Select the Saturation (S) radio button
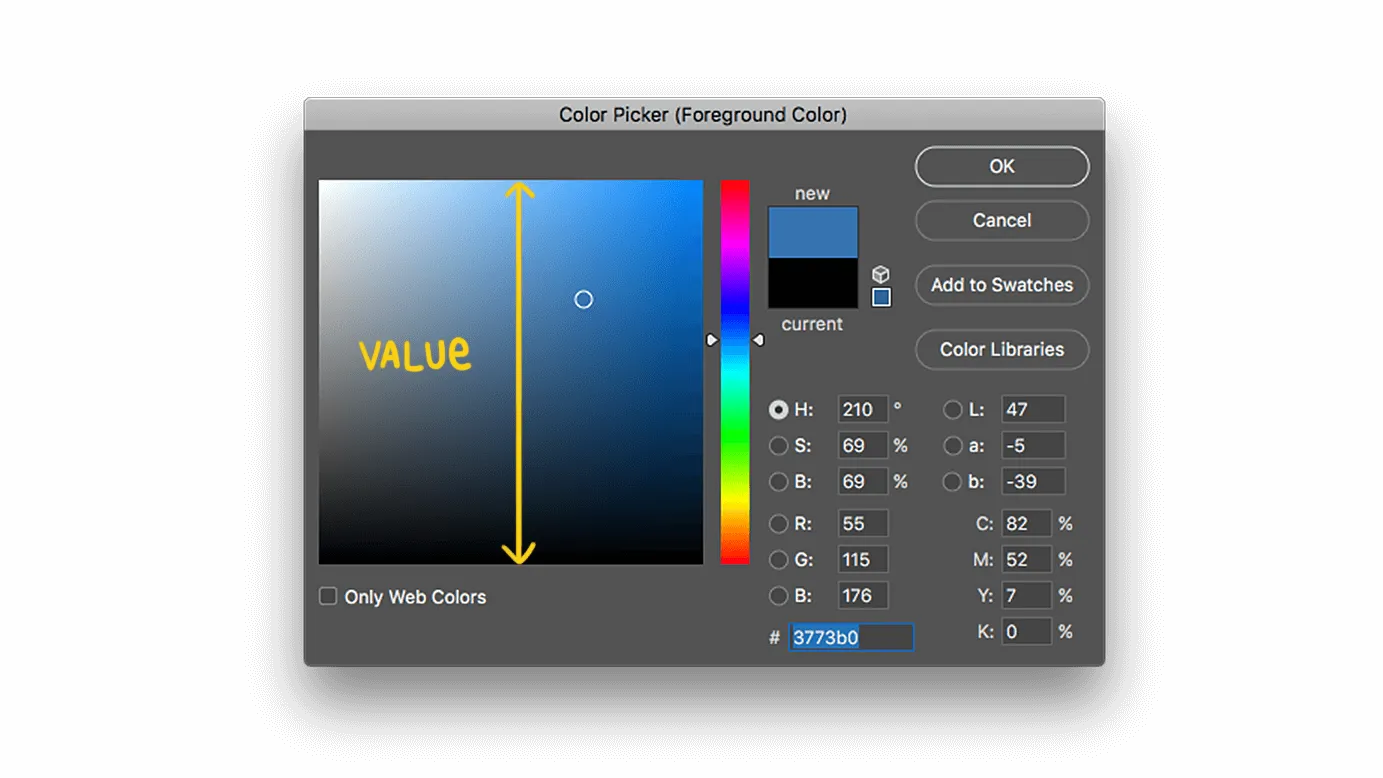This screenshot has width=1383, height=778. 778,445
